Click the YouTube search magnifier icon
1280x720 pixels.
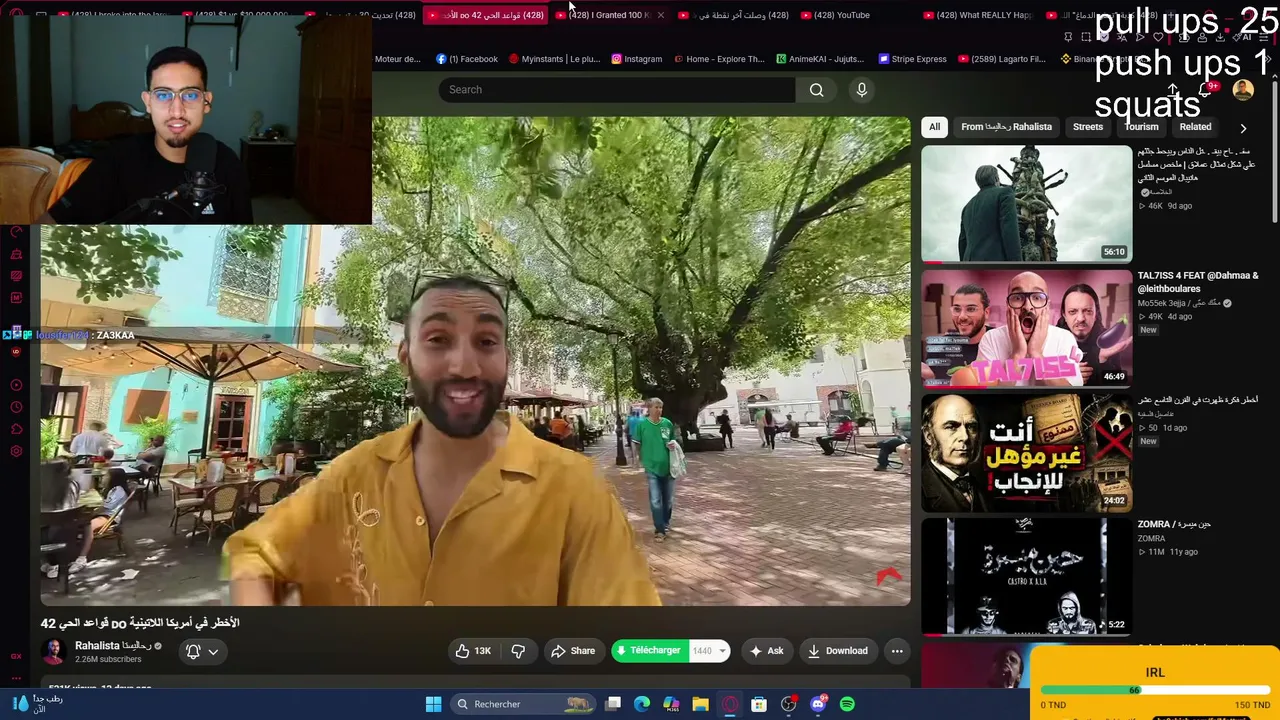tap(817, 90)
